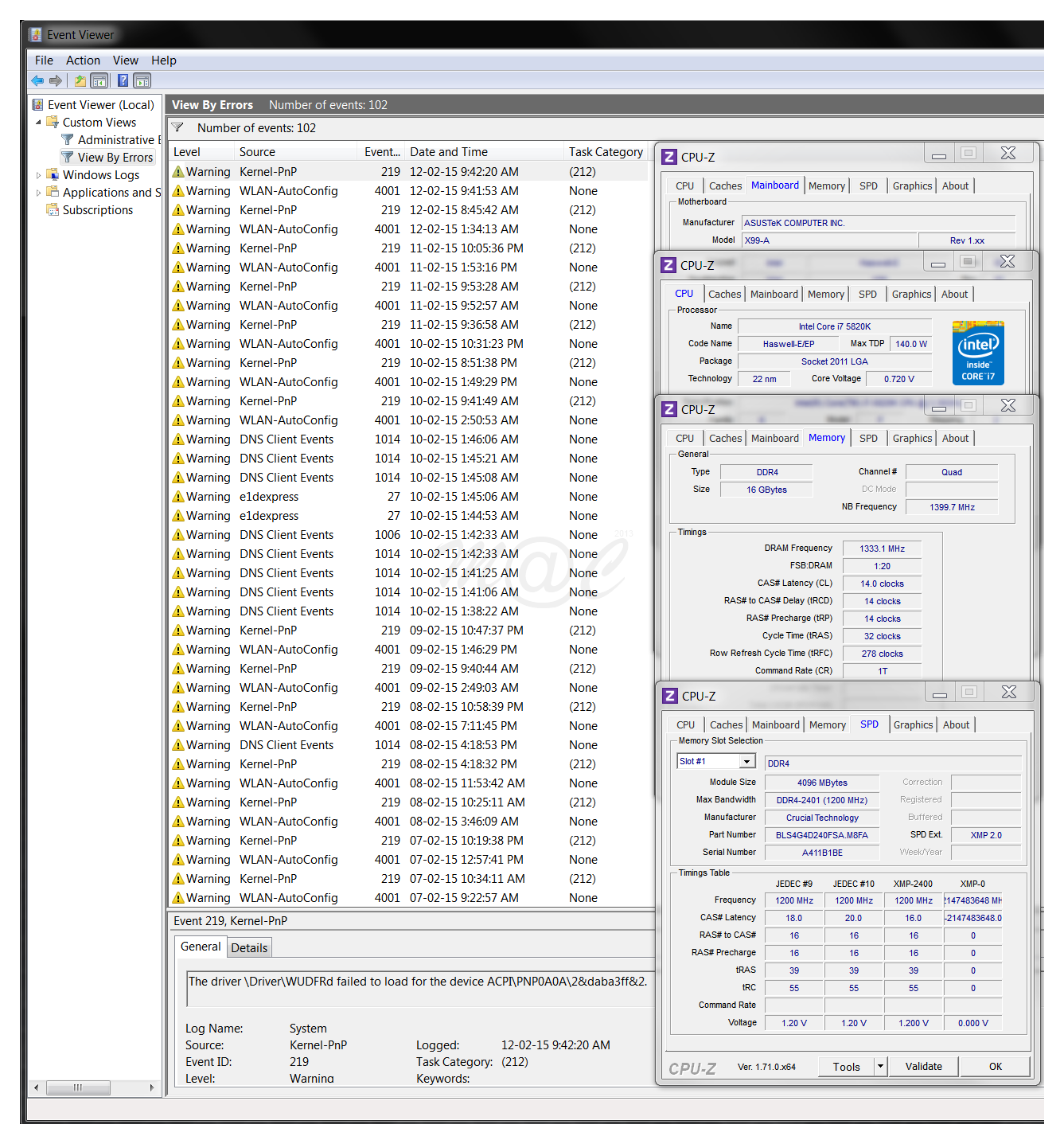Click the Forward arrow toolbar icon

click(56, 80)
